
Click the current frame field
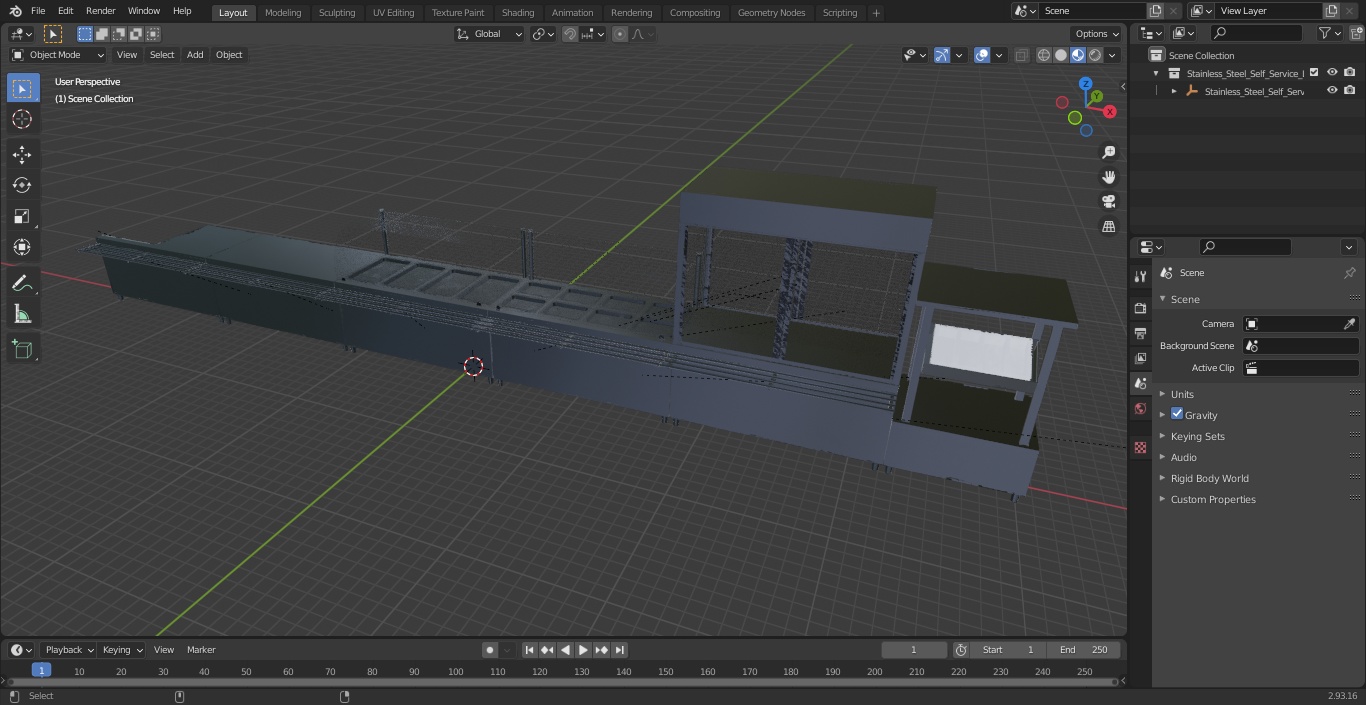point(914,650)
